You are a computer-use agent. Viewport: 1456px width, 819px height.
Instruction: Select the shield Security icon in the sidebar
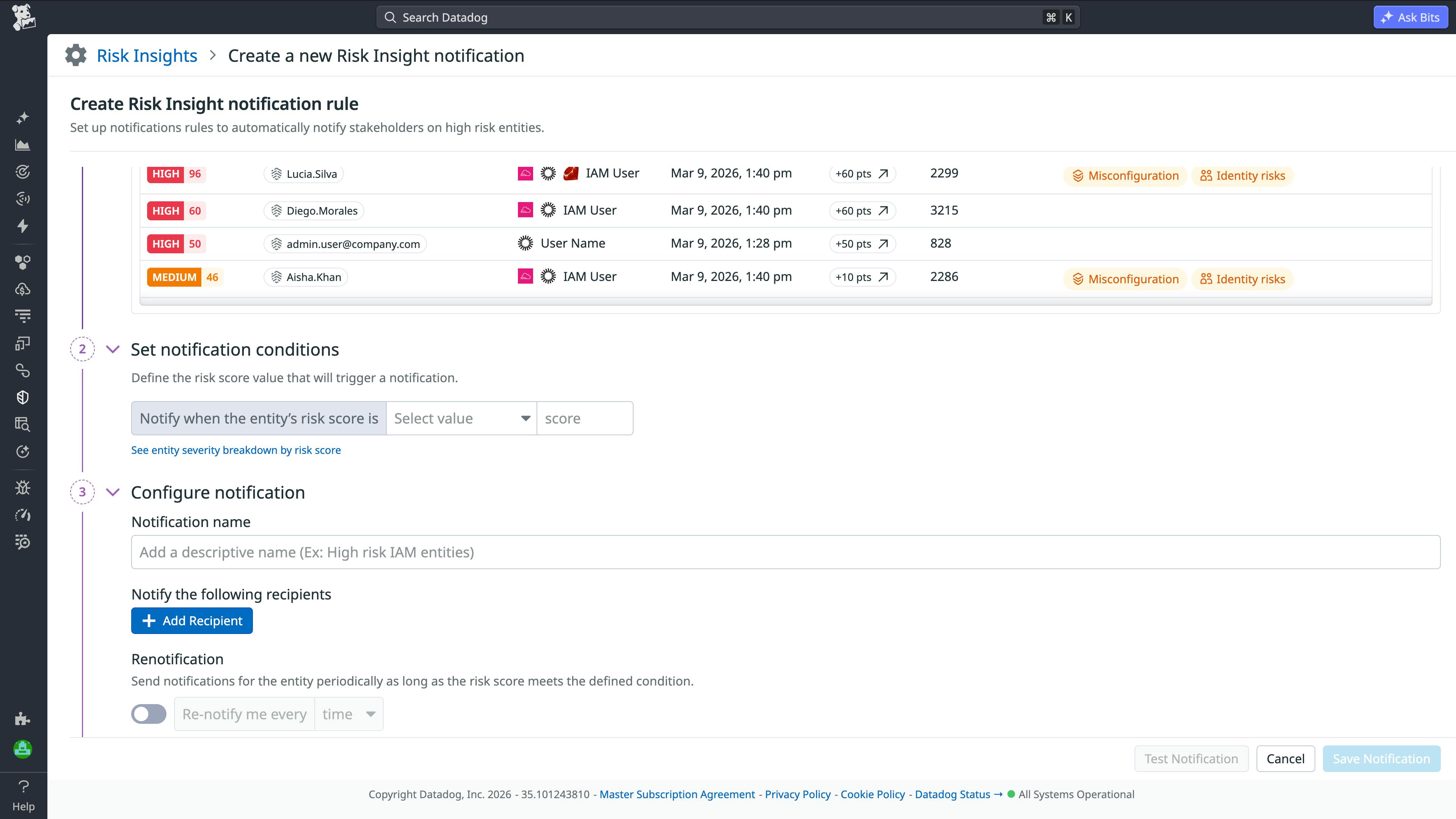point(23,397)
